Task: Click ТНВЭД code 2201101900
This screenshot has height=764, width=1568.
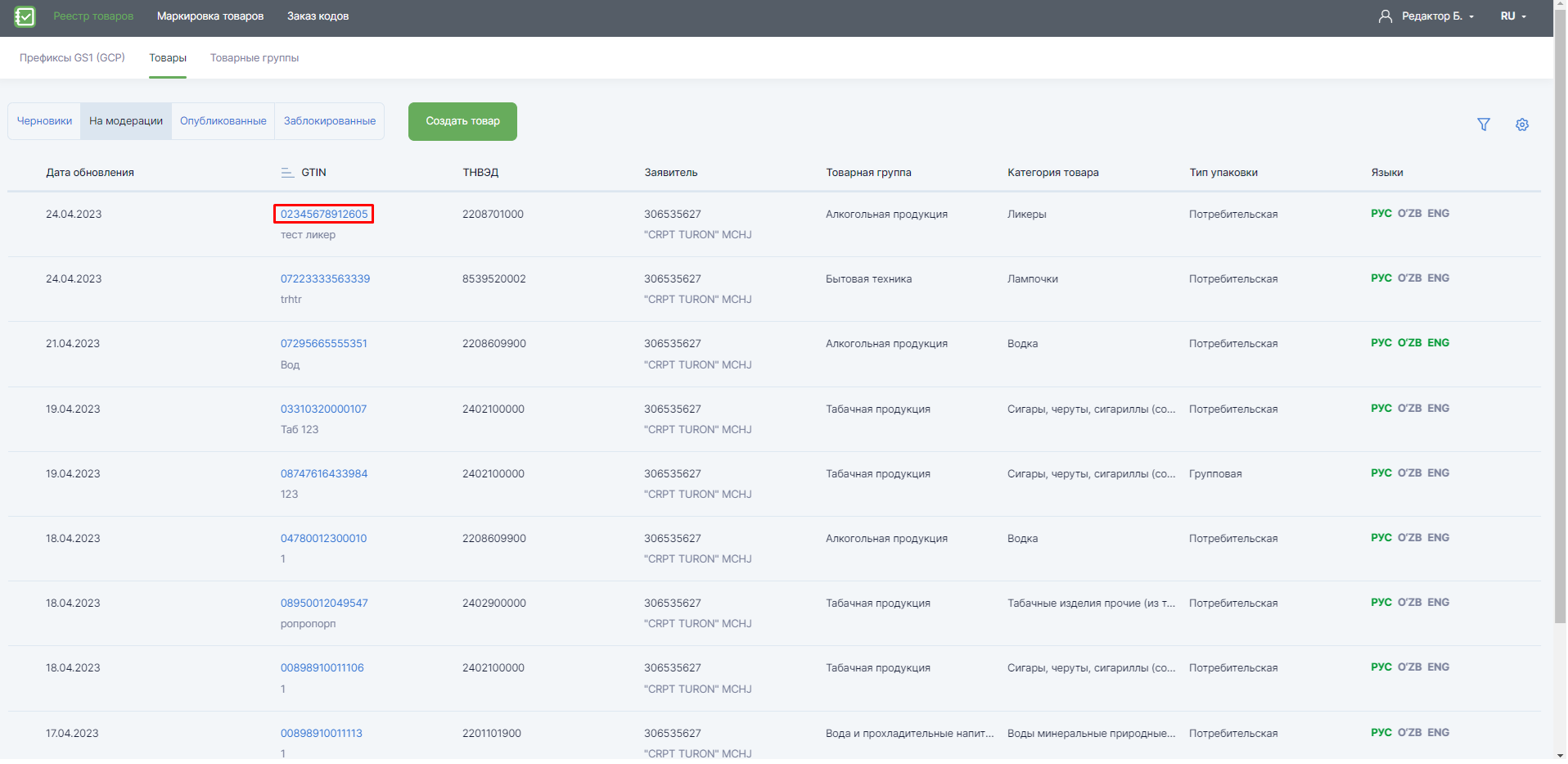Action: tap(492, 734)
